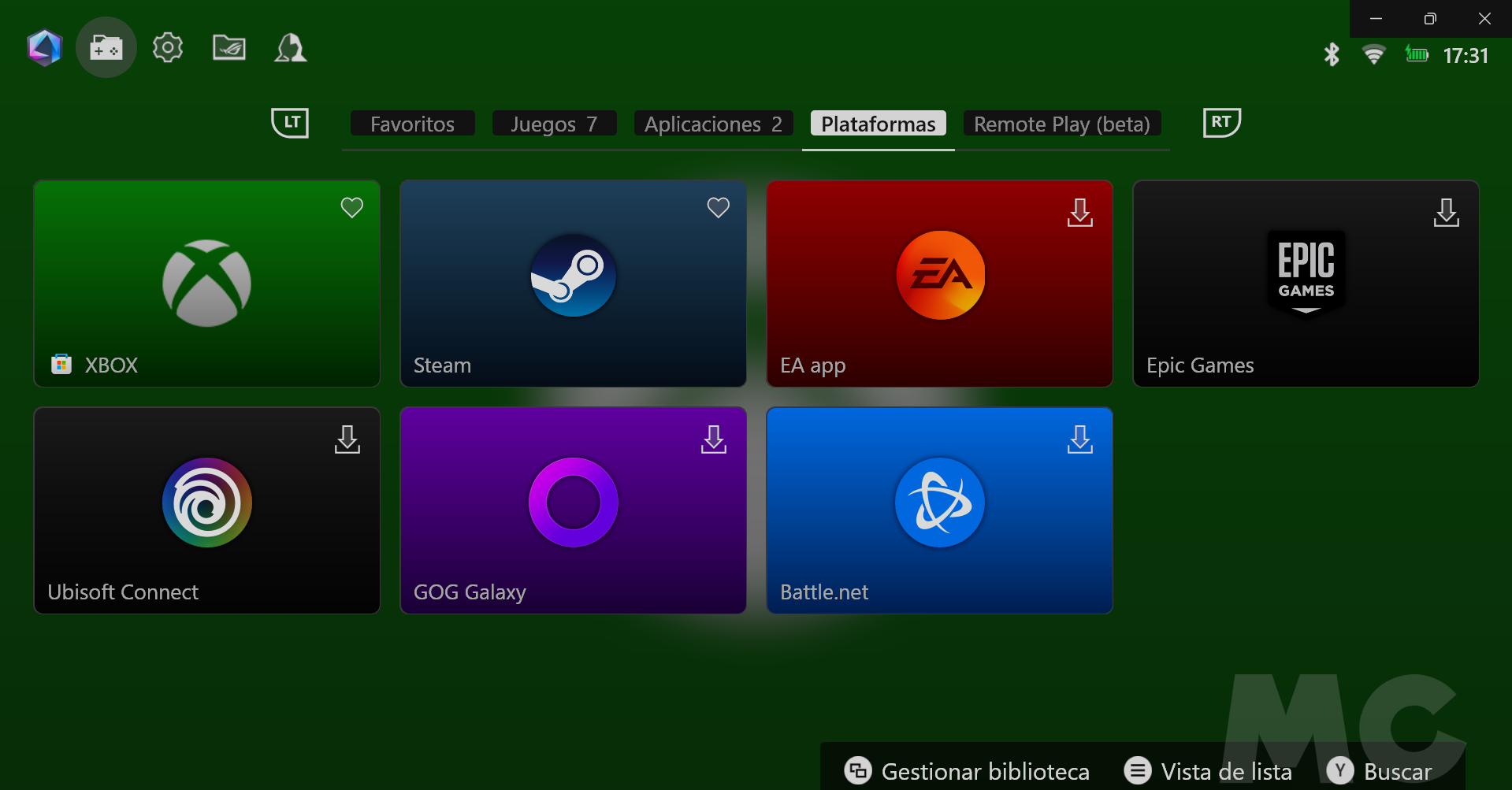
Task: Open the ROG media folder icon
Action: pos(229,48)
